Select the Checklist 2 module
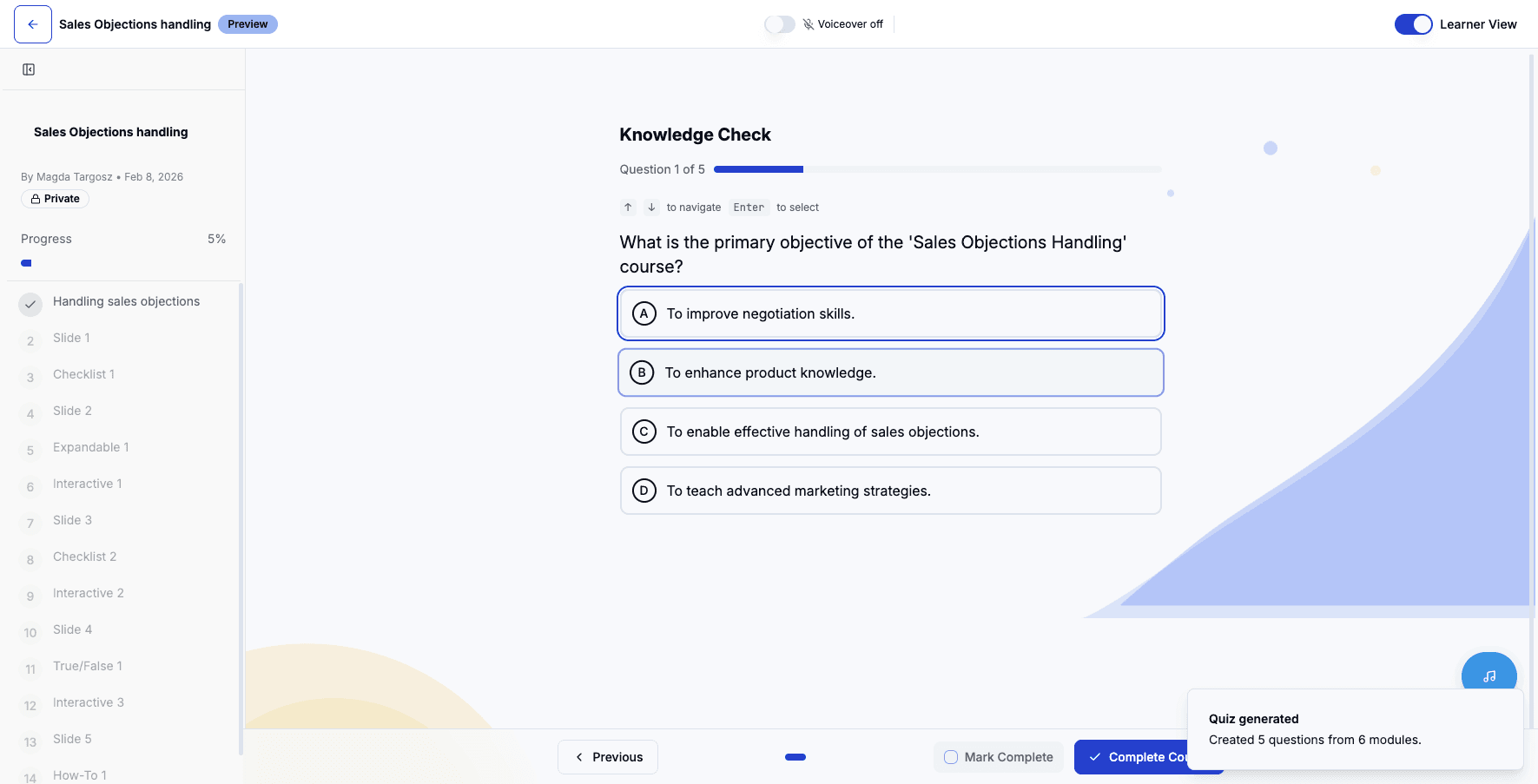 pyautogui.click(x=84, y=557)
